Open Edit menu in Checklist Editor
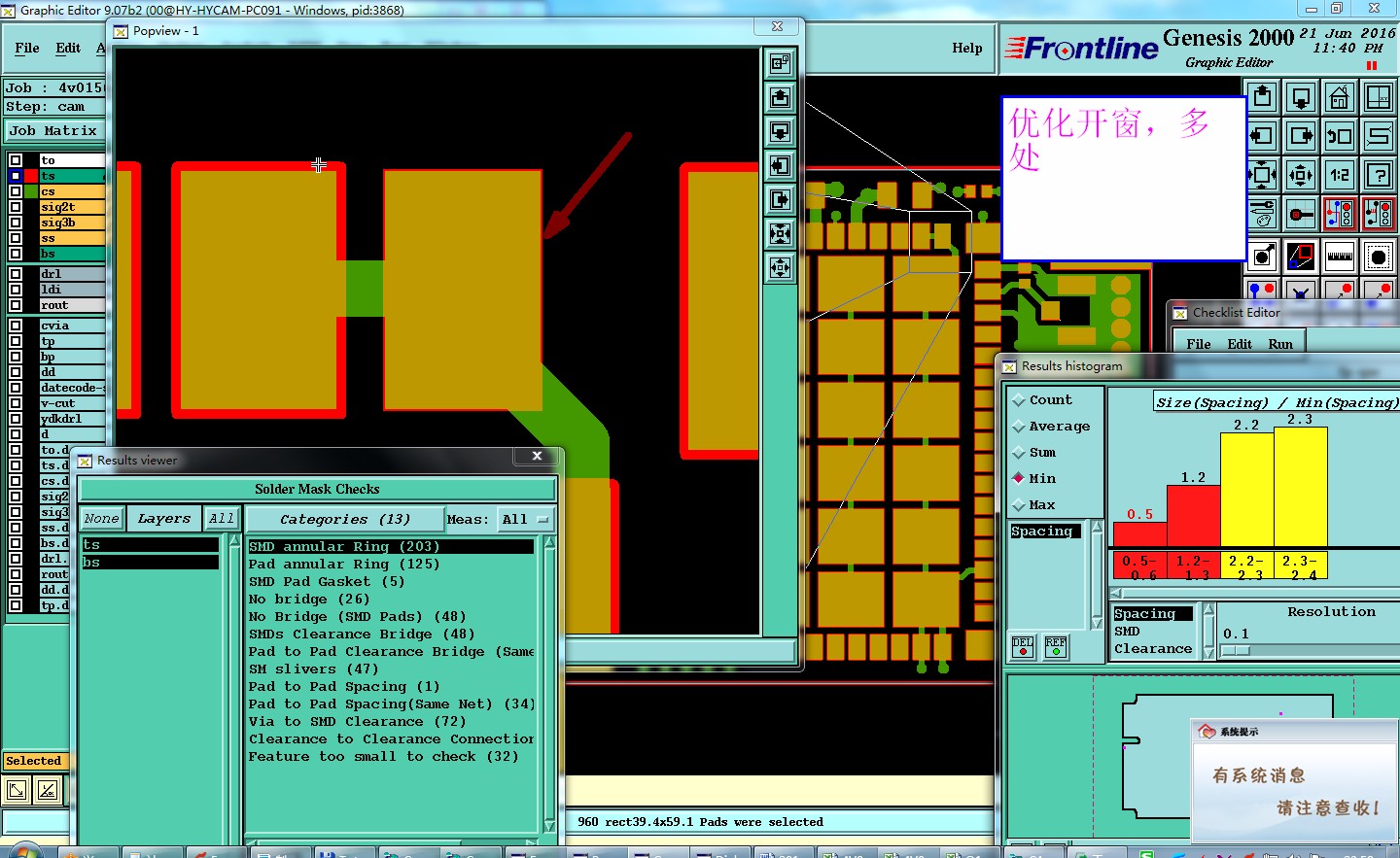The image size is (1400, 858). 1240,344
